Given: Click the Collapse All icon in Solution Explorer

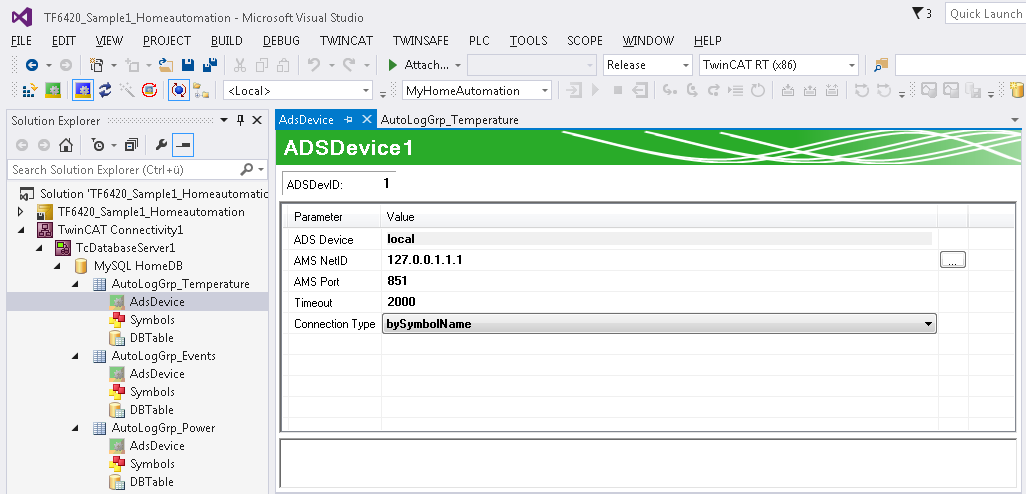Looking at the screenshot, I should [132, 145].
